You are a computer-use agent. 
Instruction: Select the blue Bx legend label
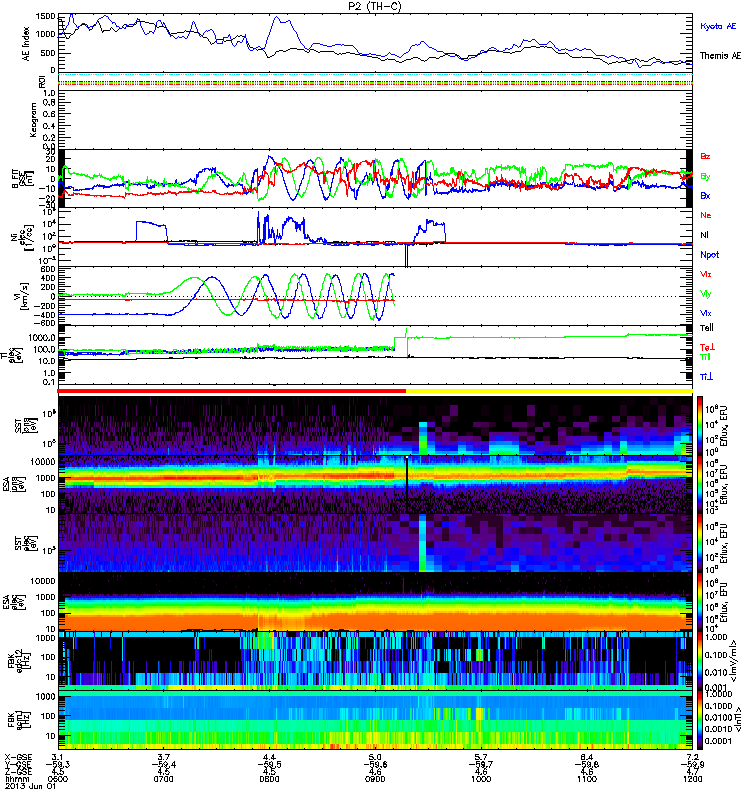click(x=705, y=195)
